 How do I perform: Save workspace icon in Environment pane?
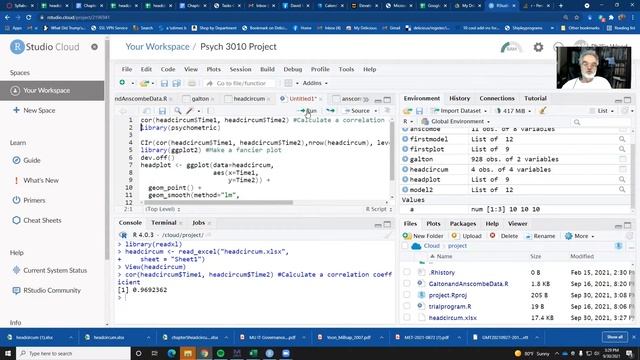point(419,111)
